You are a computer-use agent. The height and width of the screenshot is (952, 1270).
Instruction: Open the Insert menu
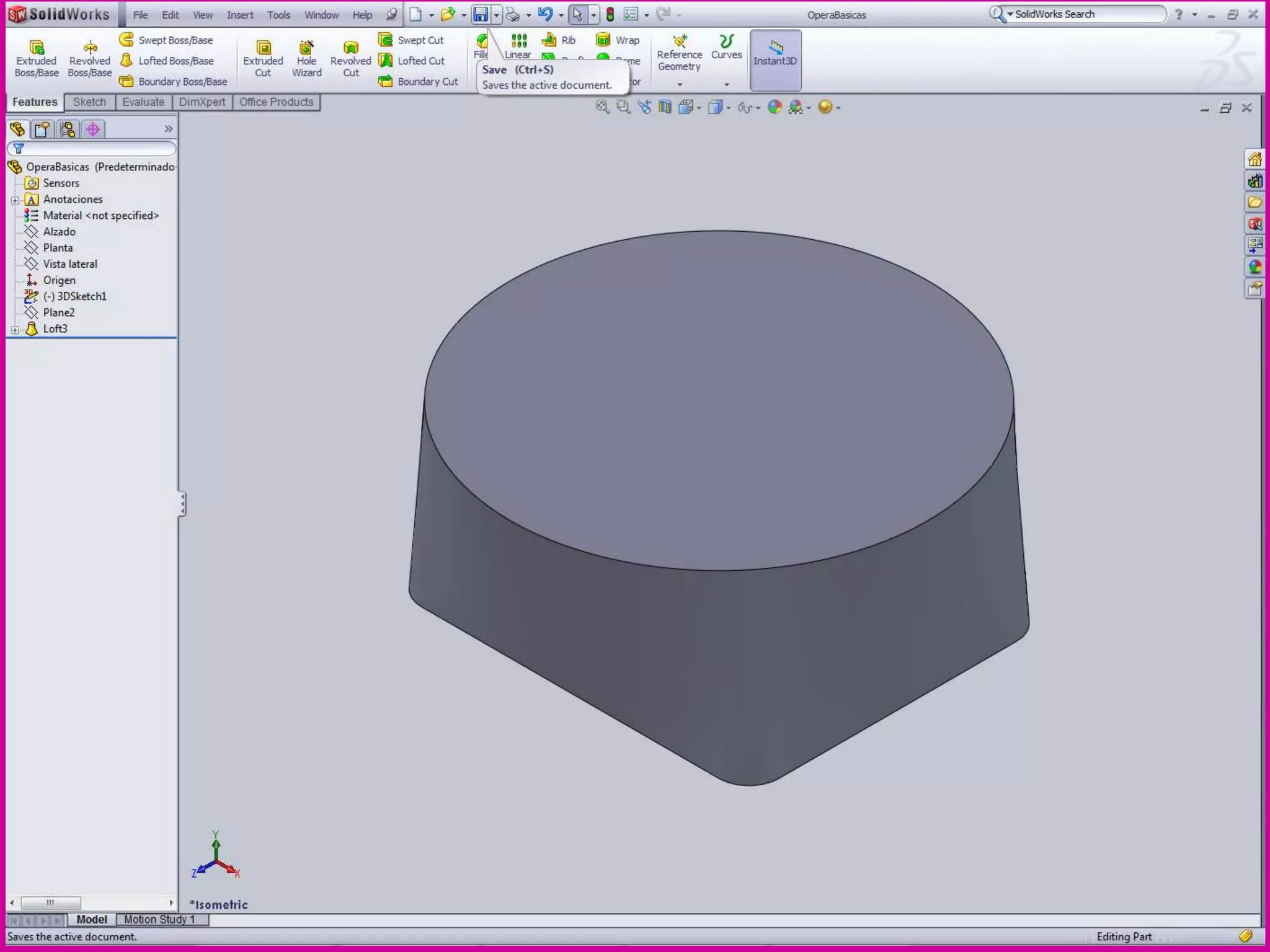pyautogui.click(x=240, y=15)
